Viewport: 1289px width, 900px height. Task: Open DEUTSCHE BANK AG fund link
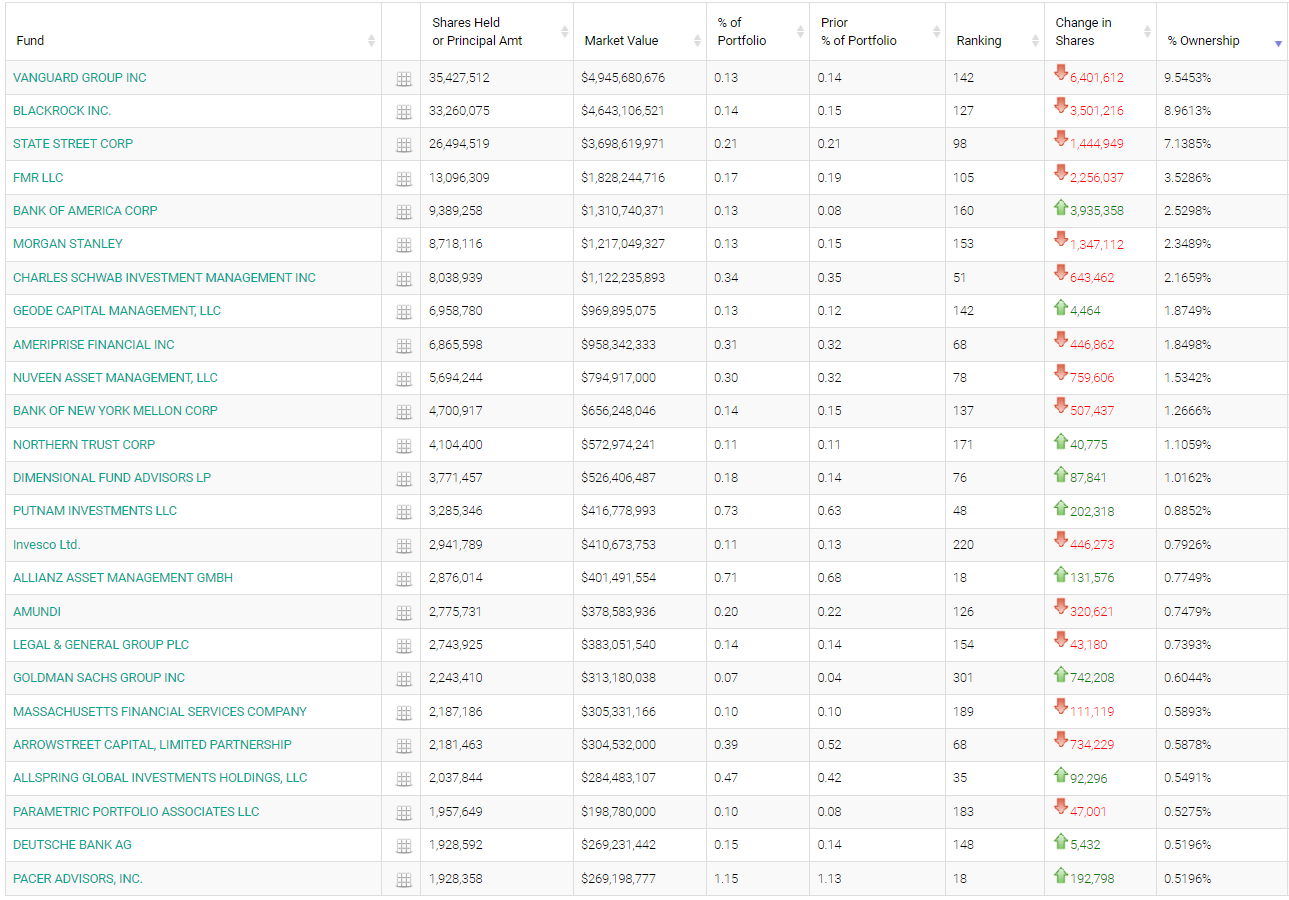(72, 845)
